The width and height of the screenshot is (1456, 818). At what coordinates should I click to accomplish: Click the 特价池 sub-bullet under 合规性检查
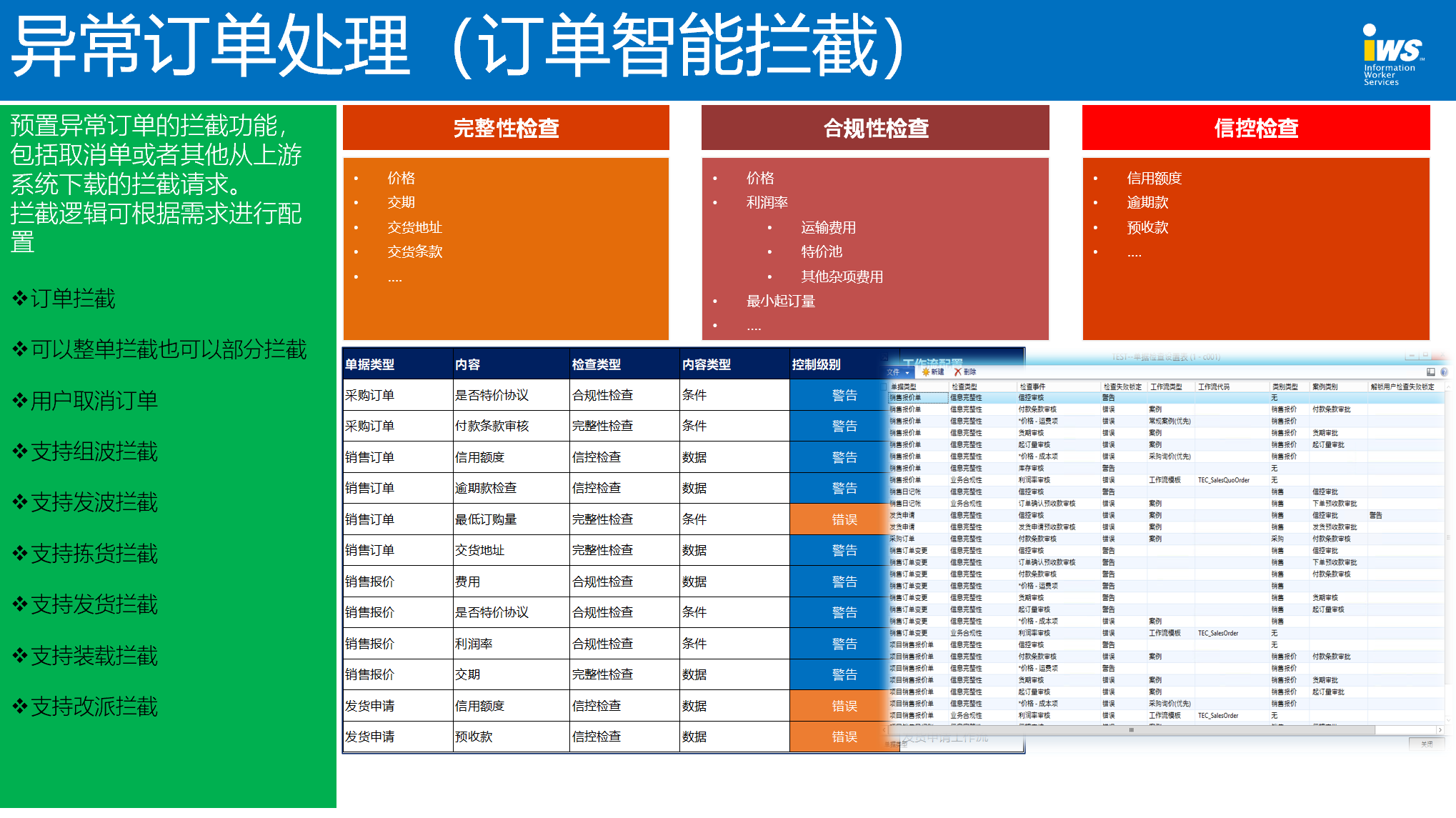822,251
